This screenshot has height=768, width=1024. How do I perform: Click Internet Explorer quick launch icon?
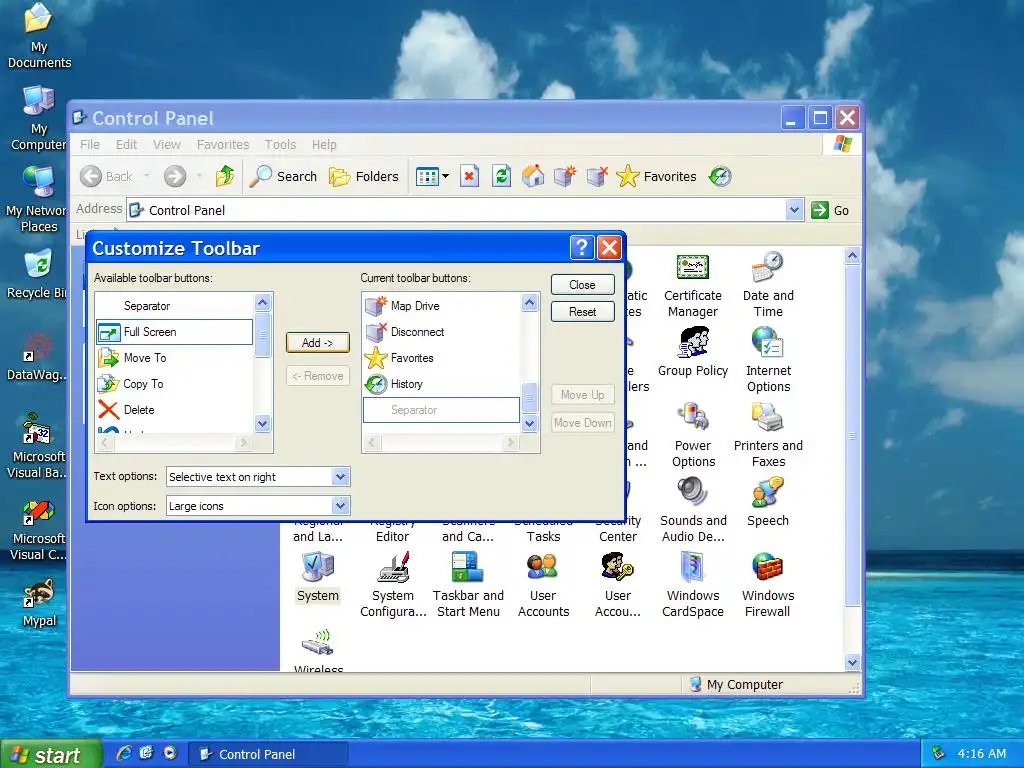(x=123, y=754)
